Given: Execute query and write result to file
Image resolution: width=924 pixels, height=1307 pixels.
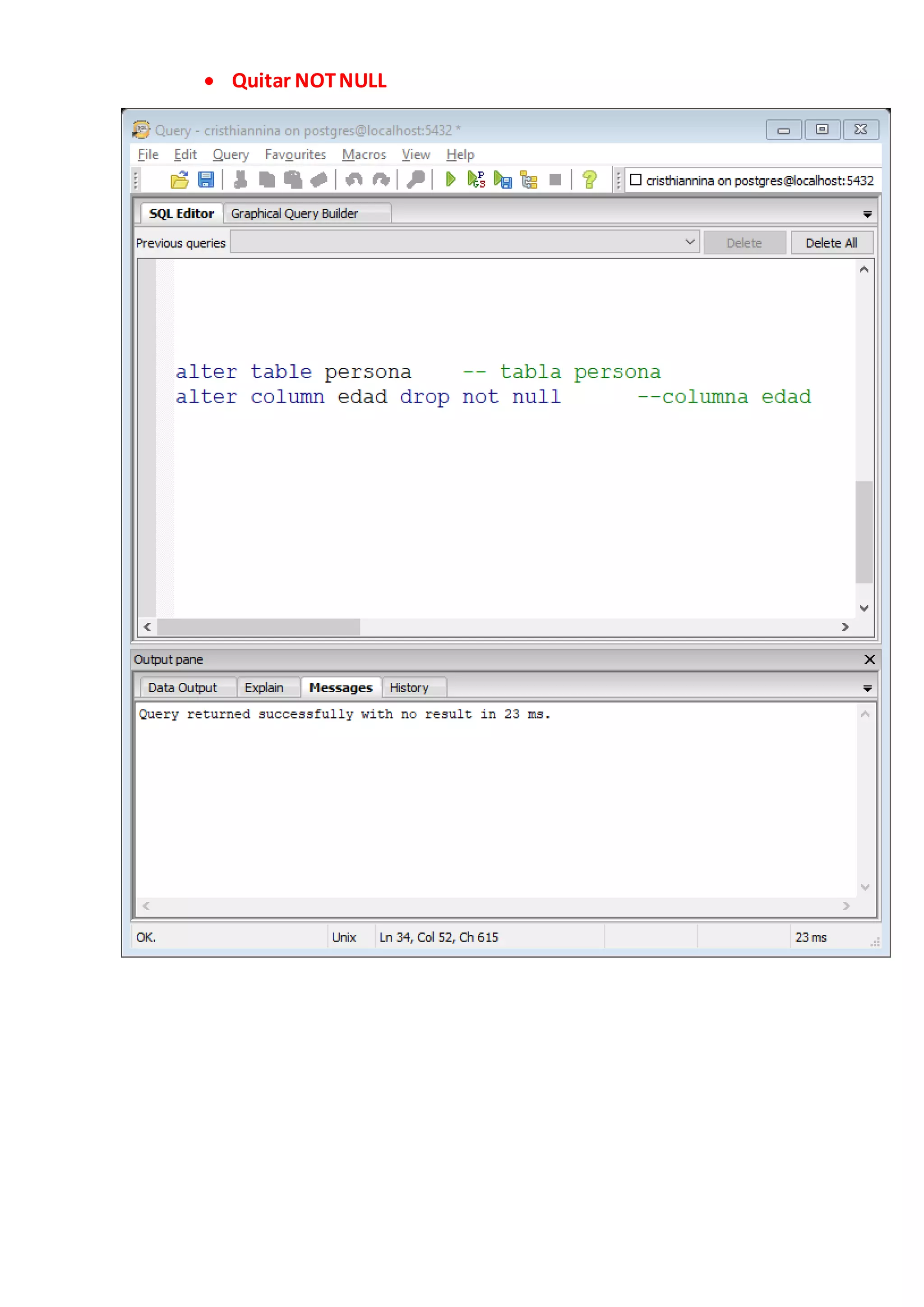Looking at the screenshot, I should pos(503,180).
